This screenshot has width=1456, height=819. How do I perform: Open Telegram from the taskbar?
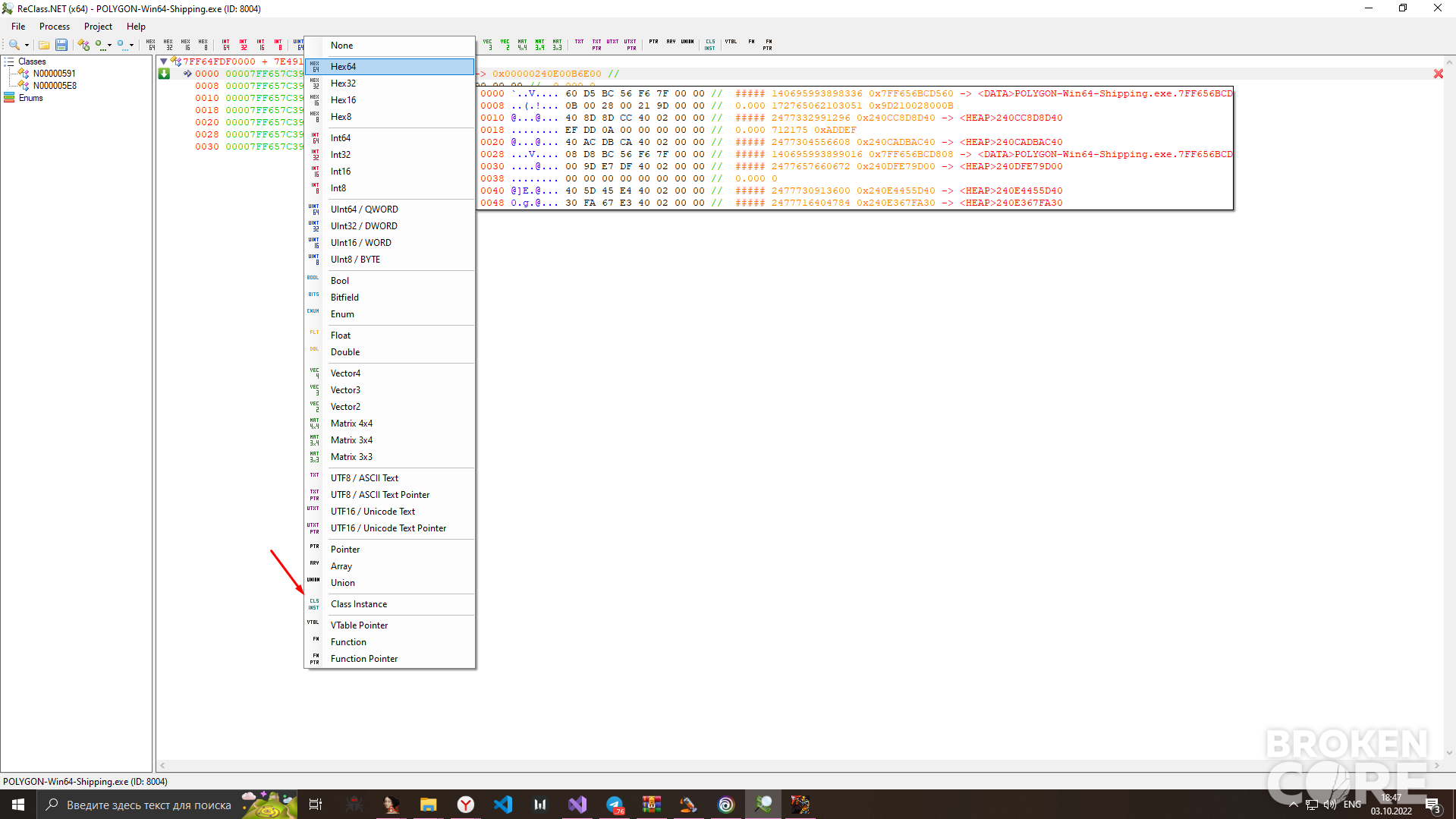coord(615,805)
